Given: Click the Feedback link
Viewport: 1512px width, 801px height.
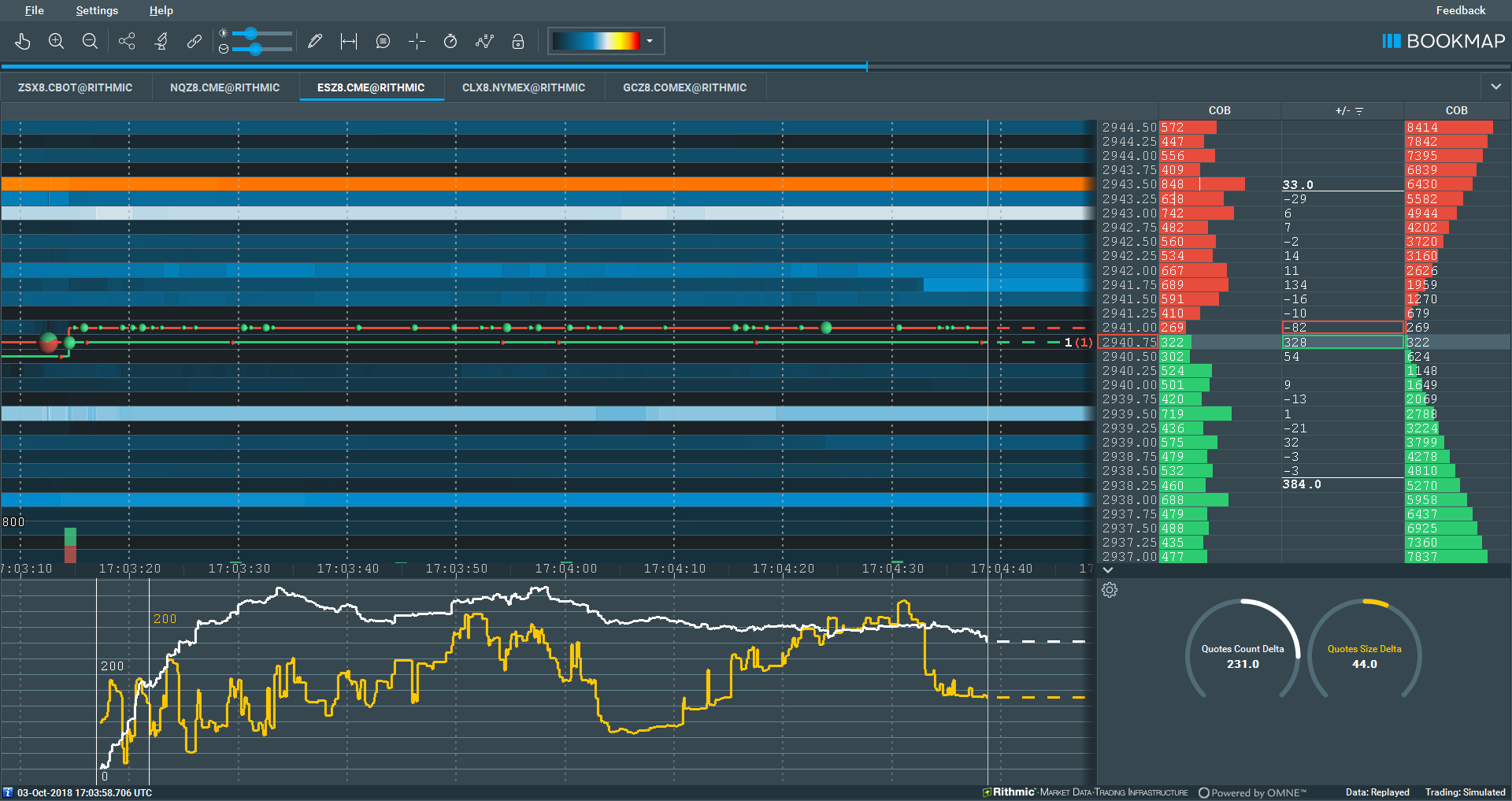Looking at the screenshot, I should click(x=1460, y=10).
